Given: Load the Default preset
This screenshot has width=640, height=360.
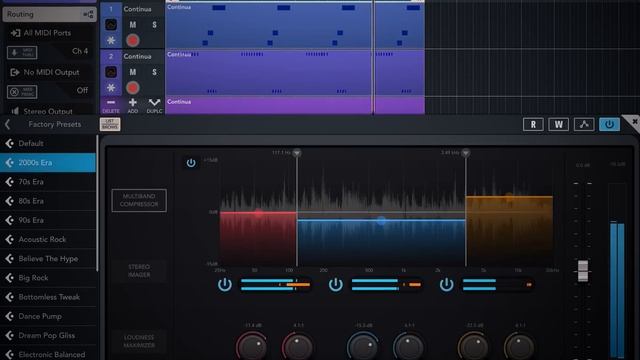Looking at the screenshot, I should click(x=48, y=143).
